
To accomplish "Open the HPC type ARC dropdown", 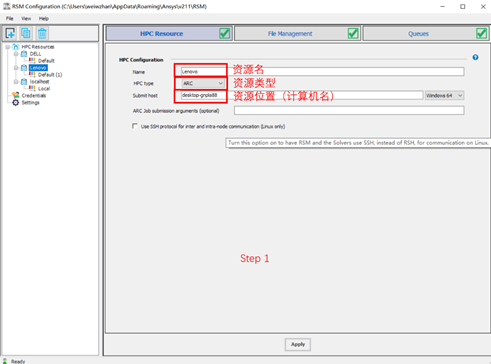I will [203, 83].
